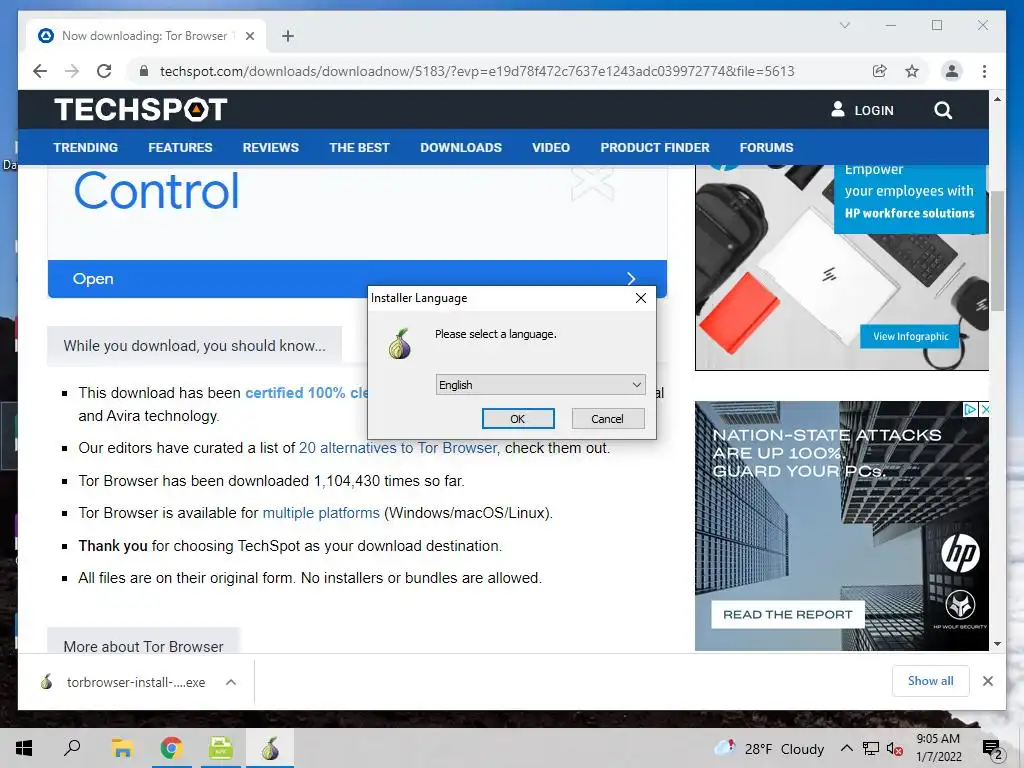This screenshot has height=768, width=1024.
Task: Click READ THE REPORT on HP ad
Action: [x=788, y=615]
